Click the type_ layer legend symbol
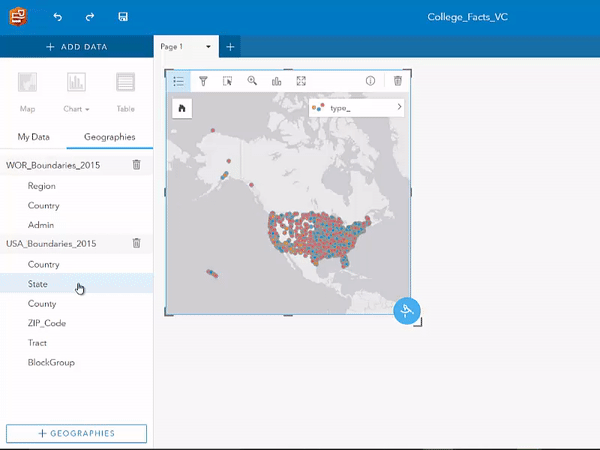 tap(318, 108)
